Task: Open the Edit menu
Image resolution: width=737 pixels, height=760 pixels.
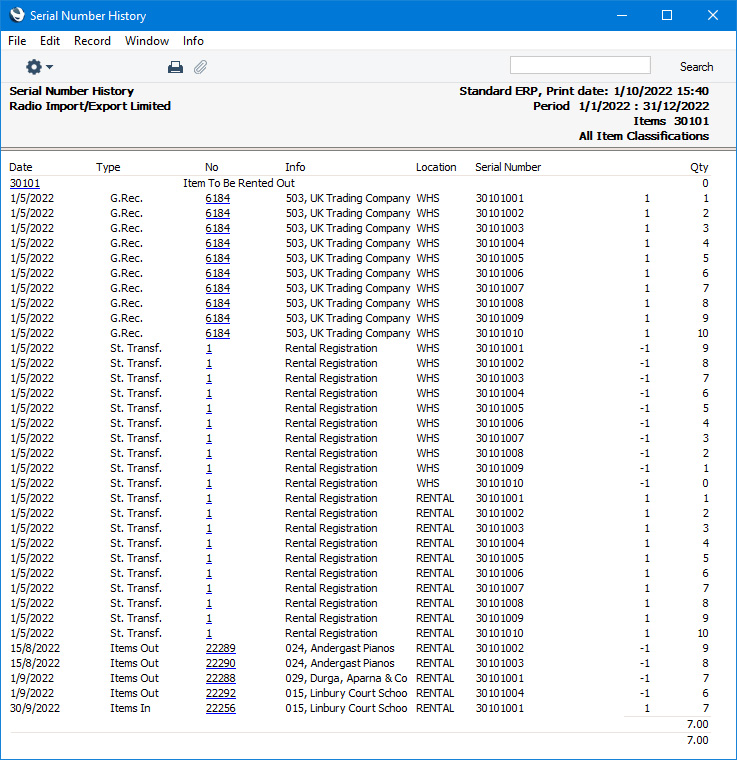Action: pyautogui.click(x=50, y=41)
